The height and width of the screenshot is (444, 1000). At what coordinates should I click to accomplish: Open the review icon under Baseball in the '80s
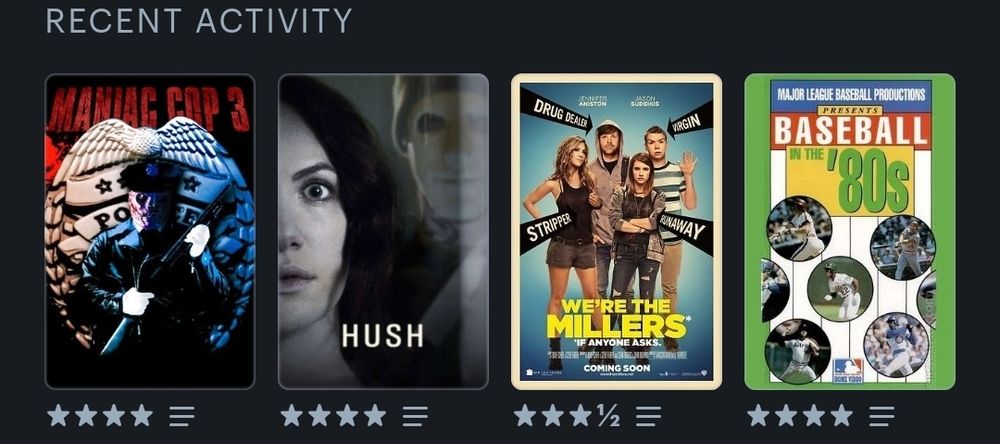pyautogui.click(x=882, y=416)
